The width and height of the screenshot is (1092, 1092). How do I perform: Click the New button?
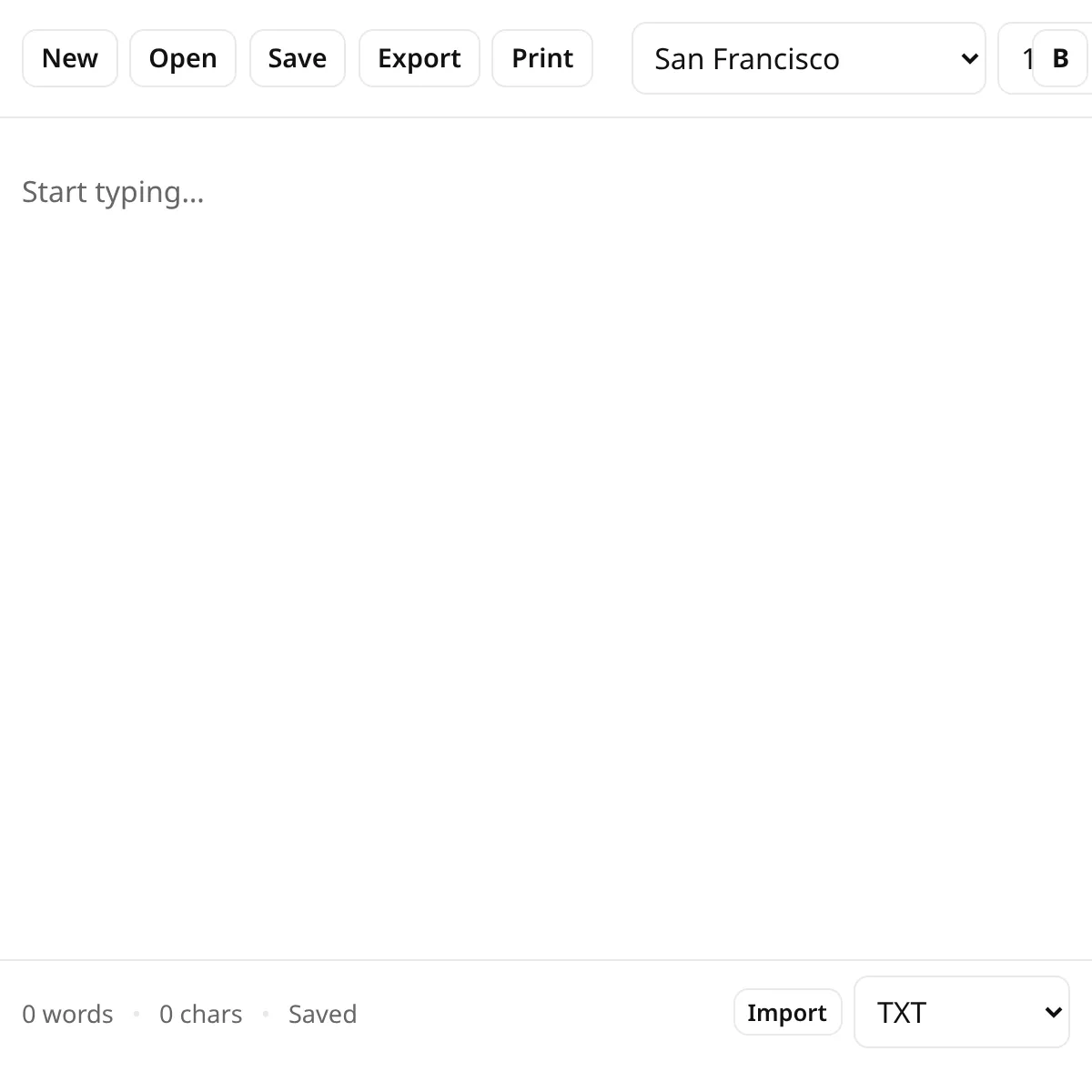70,58
